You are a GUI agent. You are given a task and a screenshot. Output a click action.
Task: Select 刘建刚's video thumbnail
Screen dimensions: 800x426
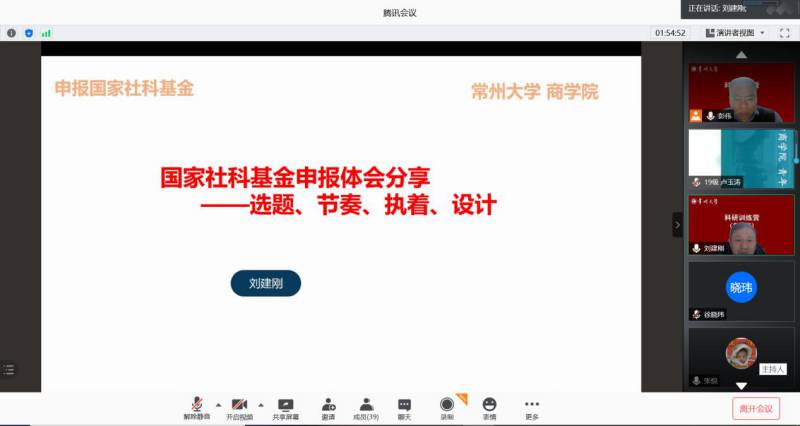(740, 225)
